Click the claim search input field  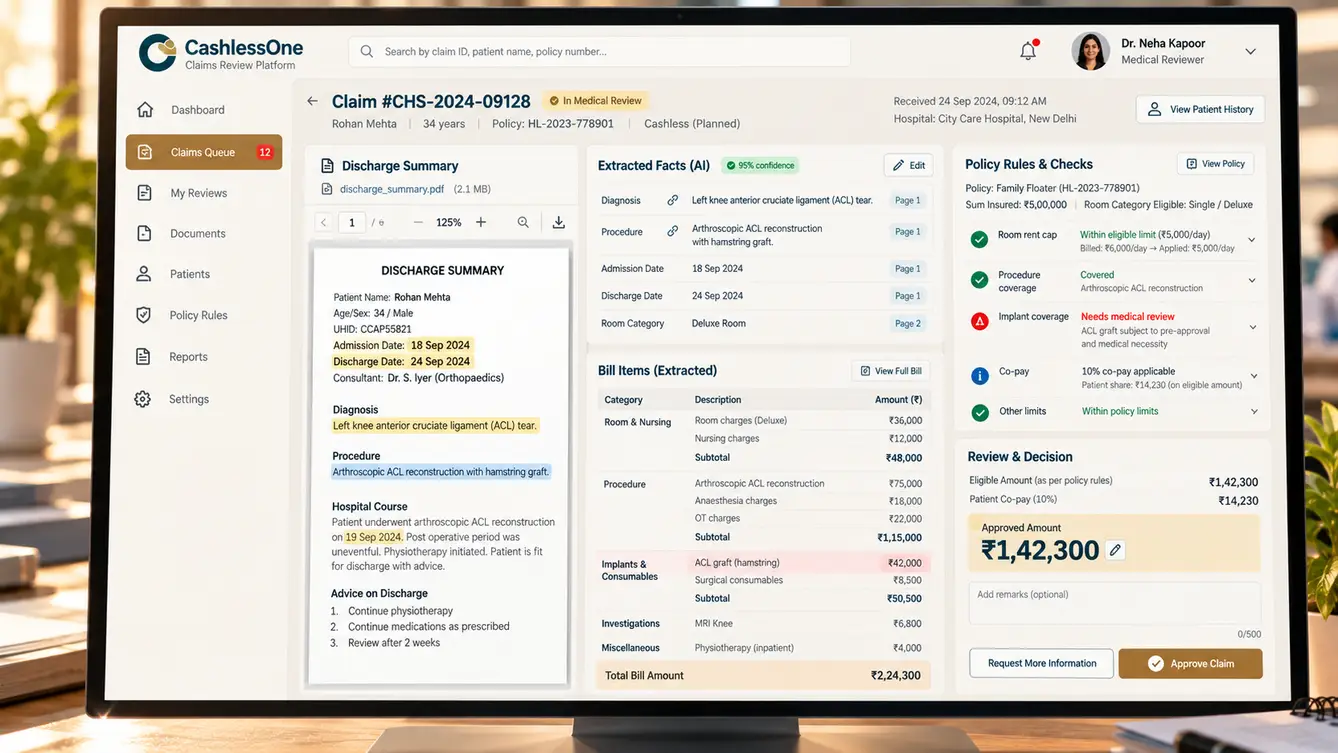(x=599, y=51)
